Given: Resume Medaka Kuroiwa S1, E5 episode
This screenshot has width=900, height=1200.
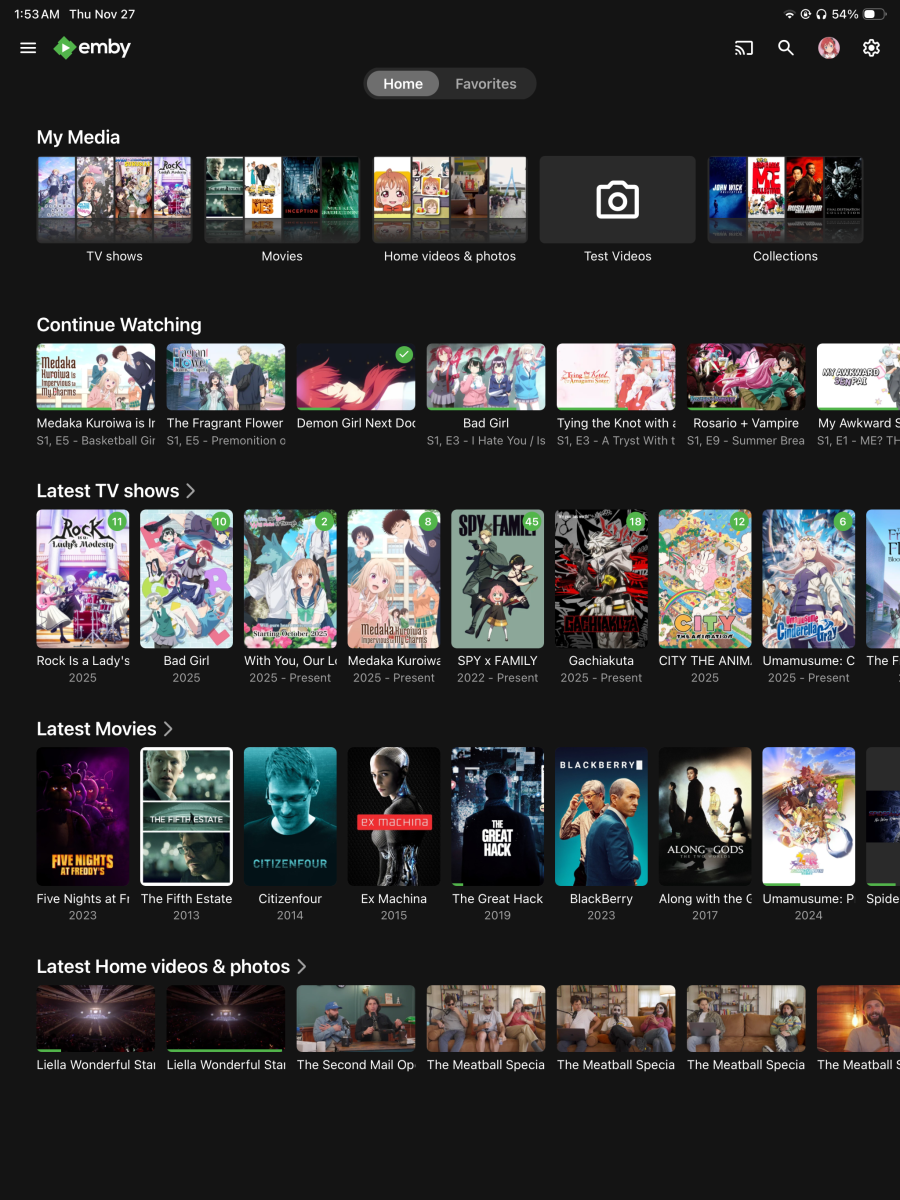Looking at the screenshot, I should [x=96, y=377].
